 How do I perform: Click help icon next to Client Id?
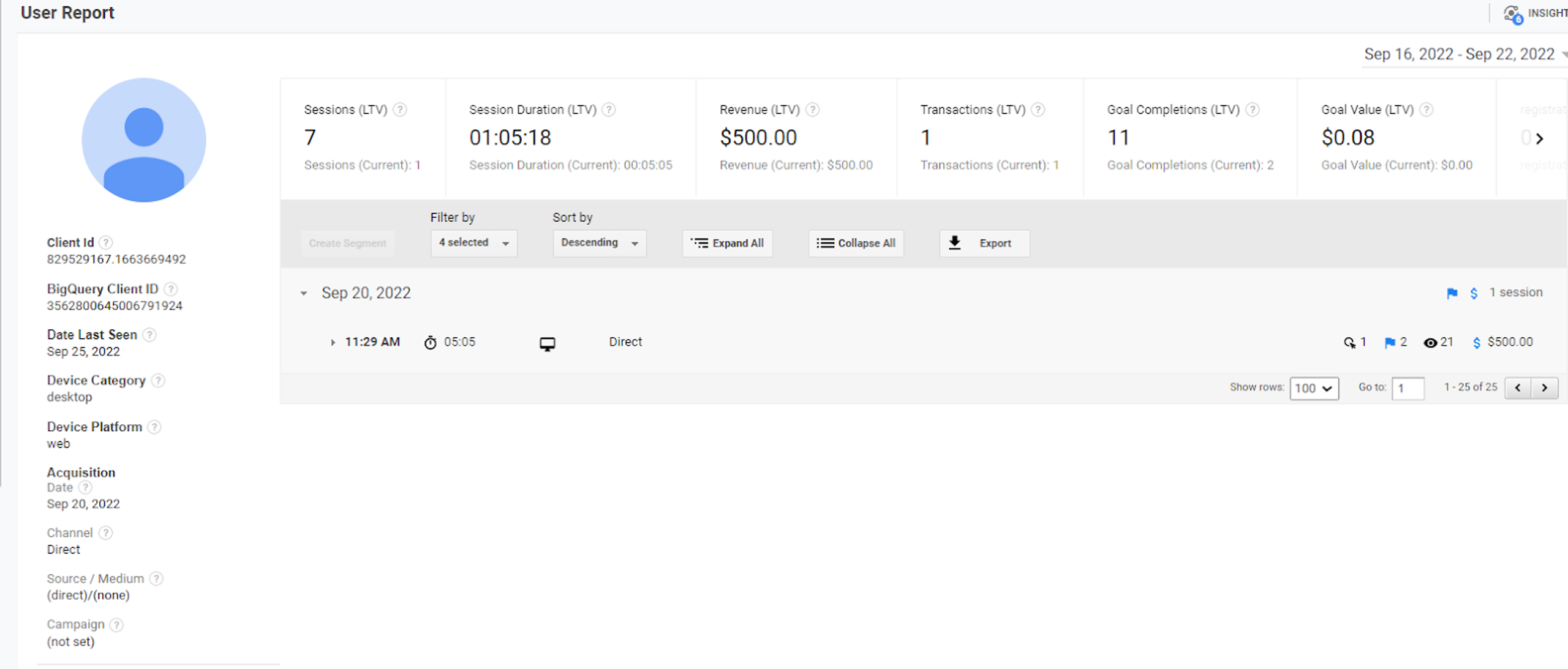(106, 242)
